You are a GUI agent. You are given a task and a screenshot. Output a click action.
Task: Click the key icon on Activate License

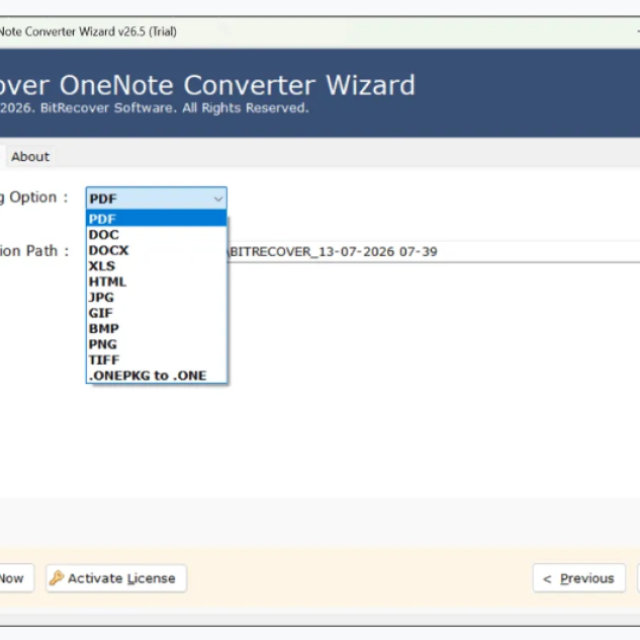[57, 578]
